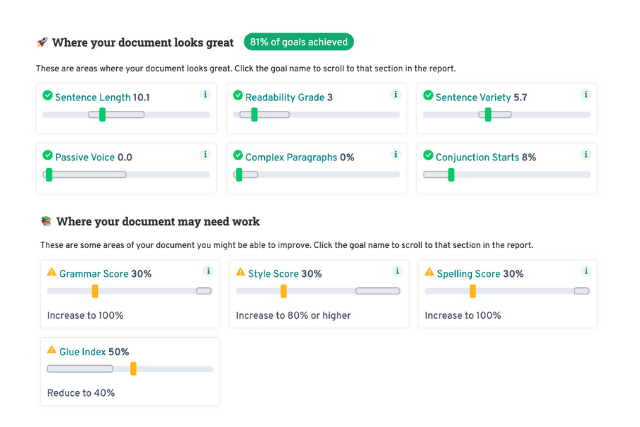Screen dimensions: 640x427
Task: Click info icon on Readability Grade card
Action: pos(395,94)
